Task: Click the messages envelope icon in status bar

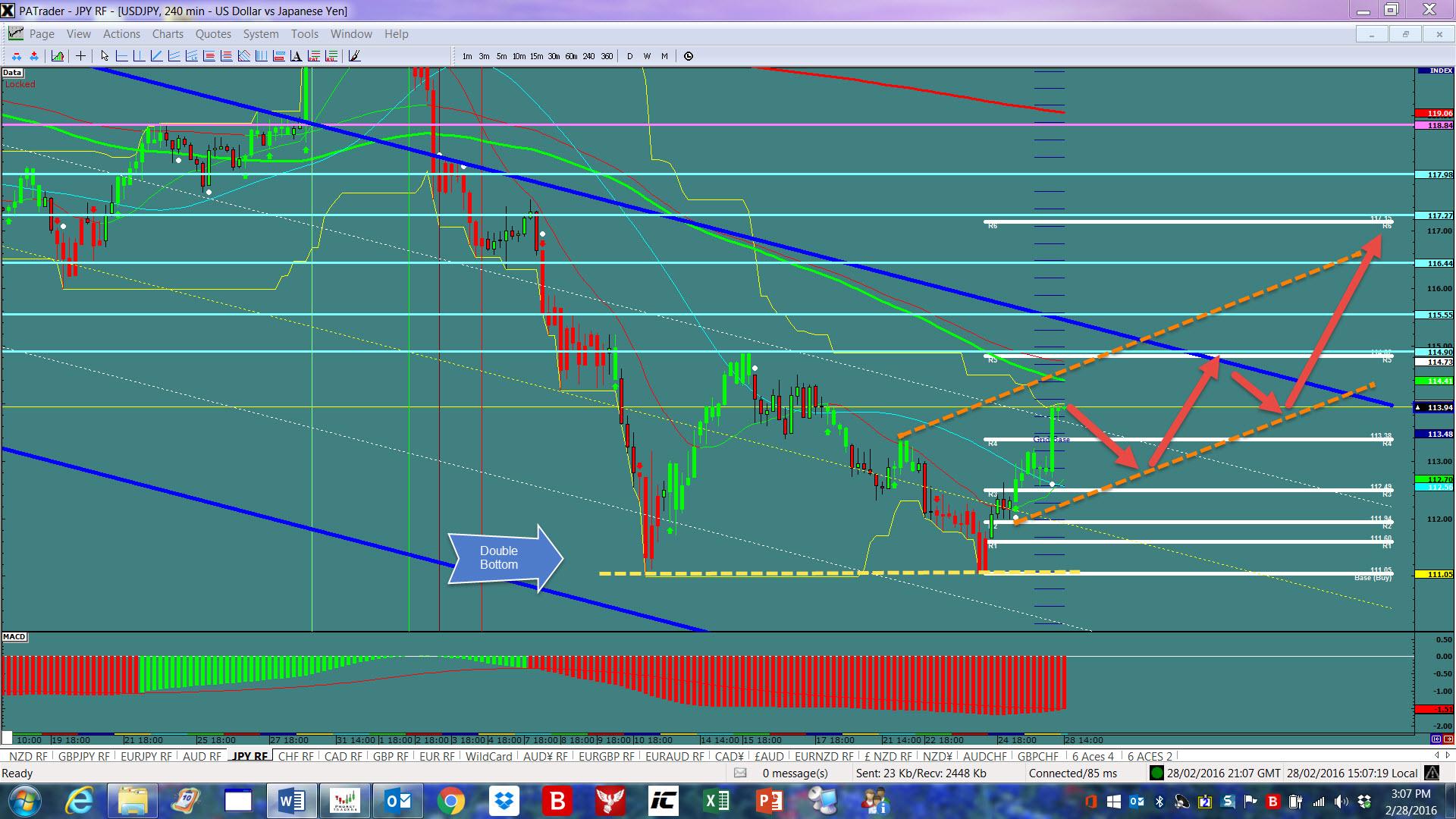Action: 740,773
